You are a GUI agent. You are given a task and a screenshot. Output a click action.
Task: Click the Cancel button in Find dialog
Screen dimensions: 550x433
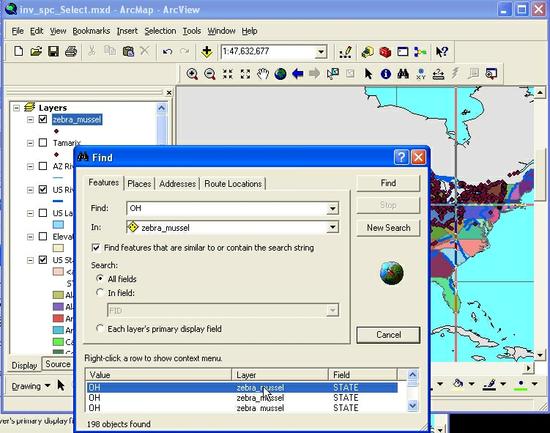coord(388,335)
